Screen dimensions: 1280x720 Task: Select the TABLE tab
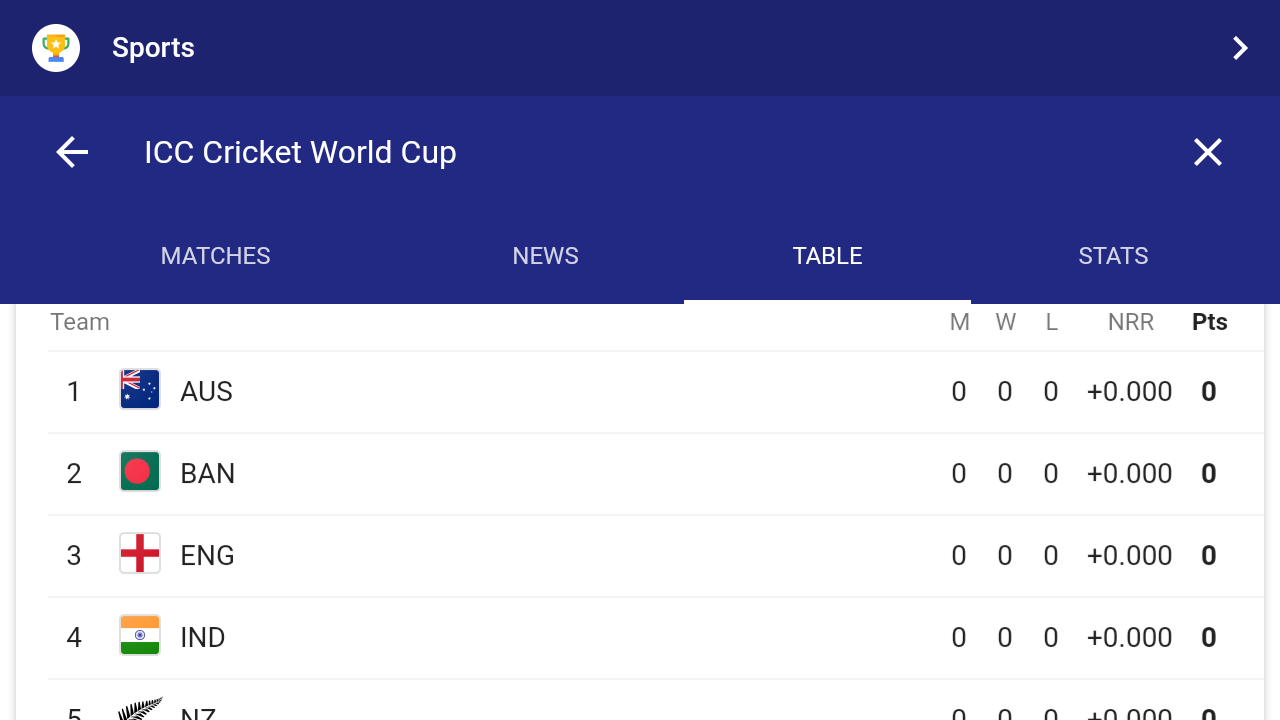click(x=827, y=256)
